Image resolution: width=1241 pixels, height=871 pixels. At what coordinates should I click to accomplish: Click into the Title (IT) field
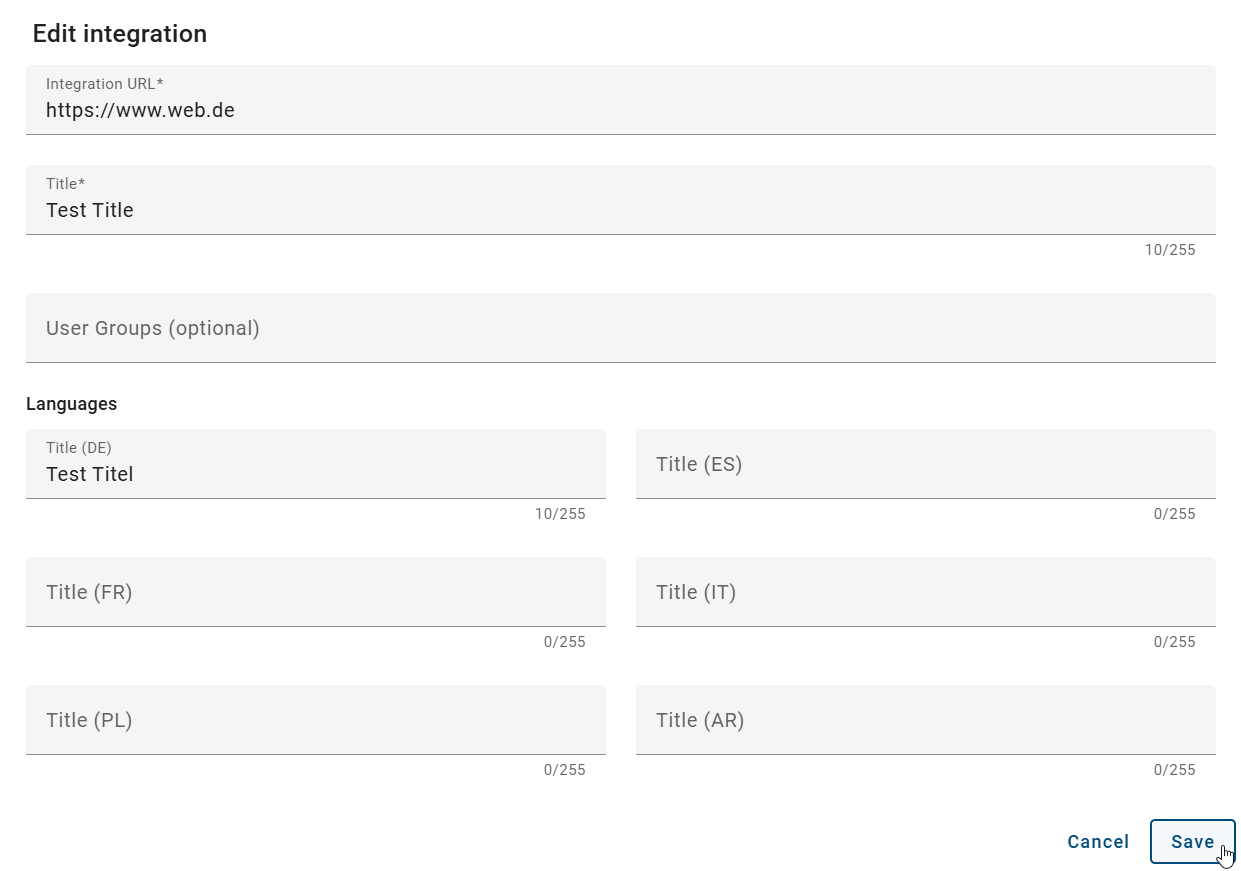point(925,592)
